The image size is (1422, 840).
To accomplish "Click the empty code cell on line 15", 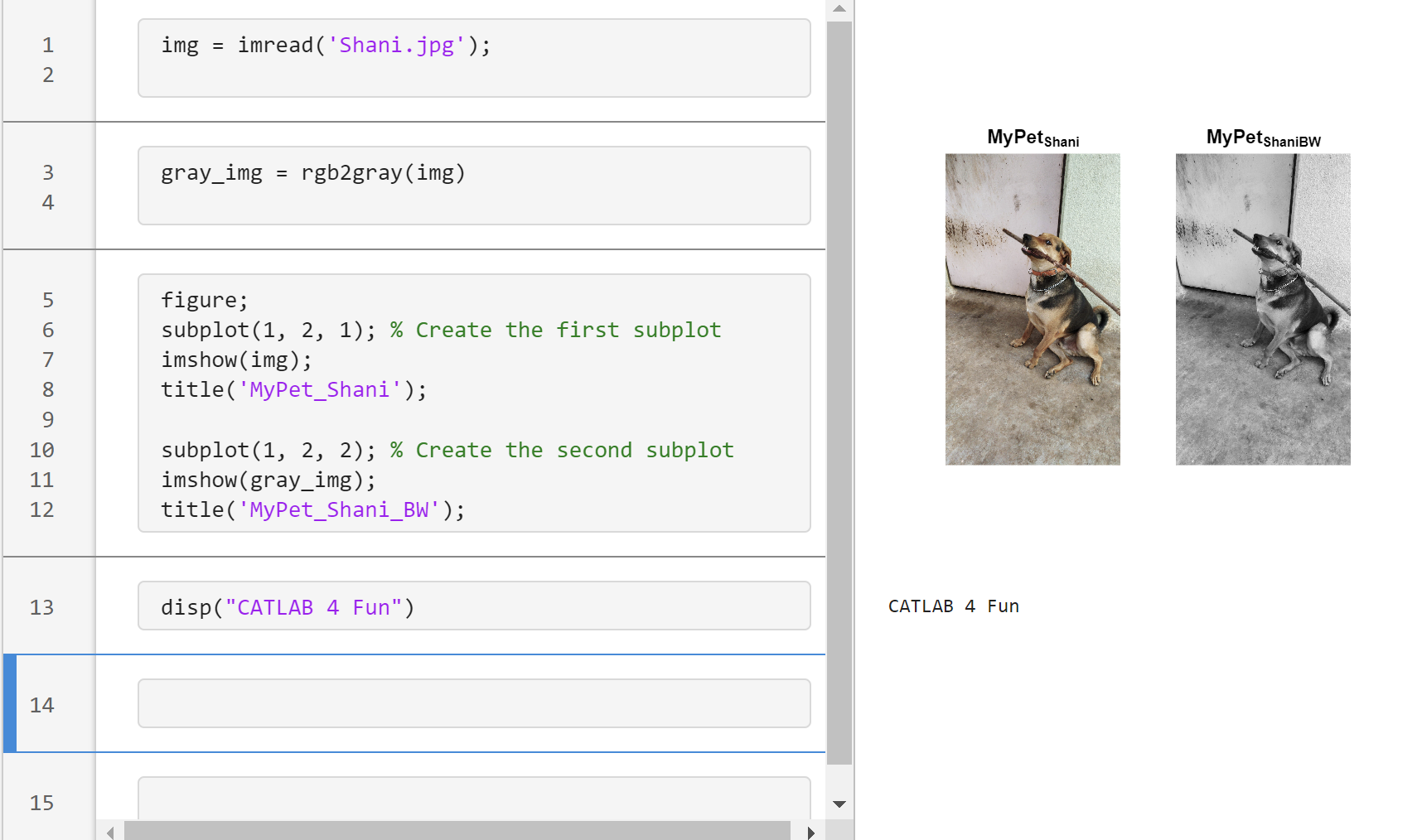I will (x=474, y=799).
